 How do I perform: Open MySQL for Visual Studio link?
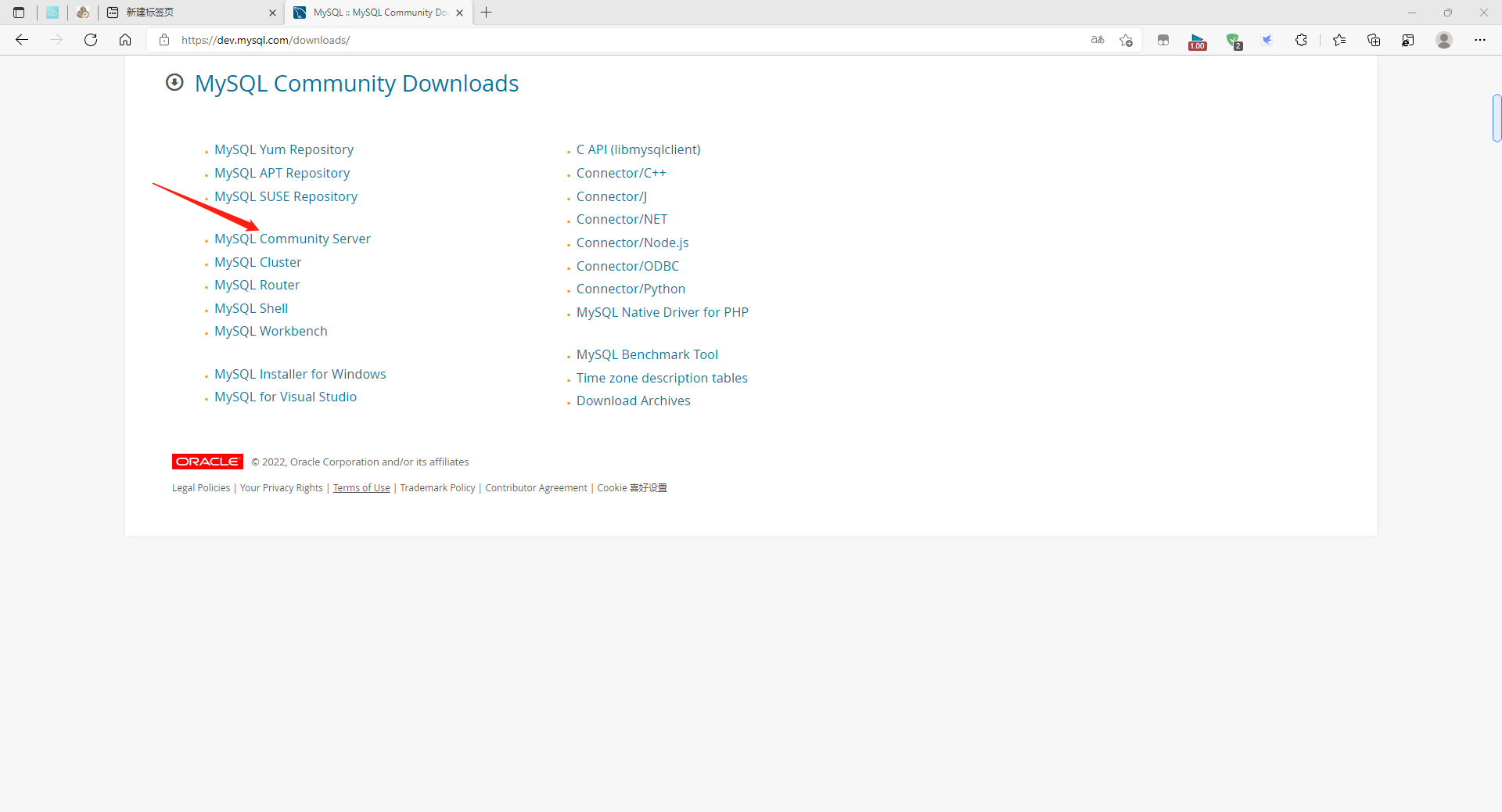[x=286, y=397]
